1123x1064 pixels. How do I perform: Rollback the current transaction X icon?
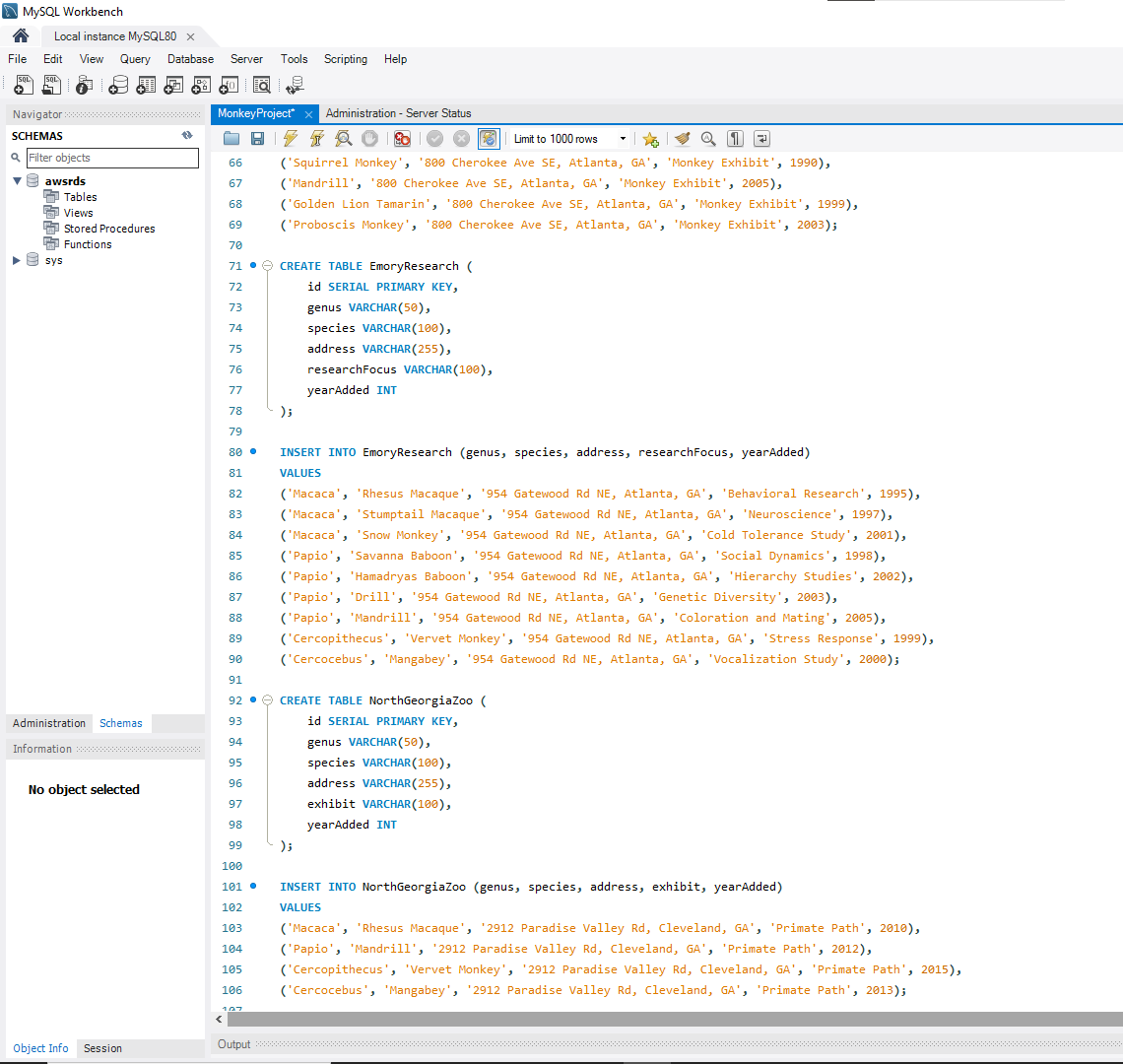pyautogui.click(x=461, y=138)
